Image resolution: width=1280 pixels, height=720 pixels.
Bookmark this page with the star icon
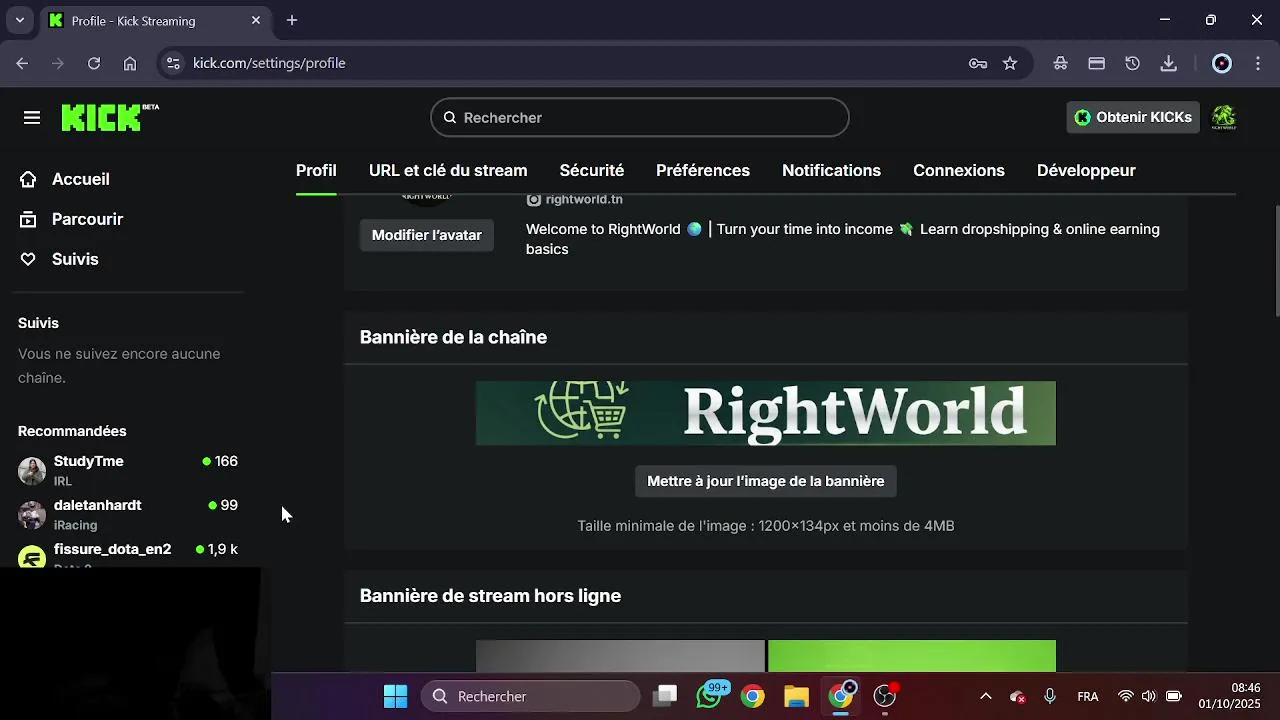[x=1010, y=63]
